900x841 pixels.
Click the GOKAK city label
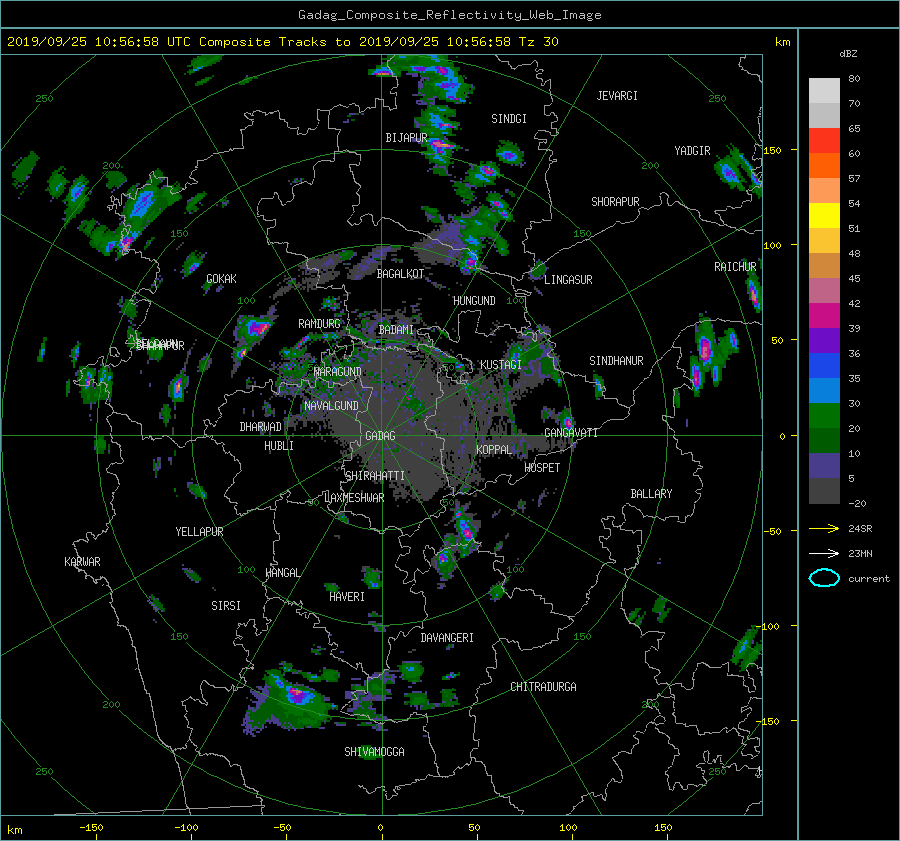[221, 279]
